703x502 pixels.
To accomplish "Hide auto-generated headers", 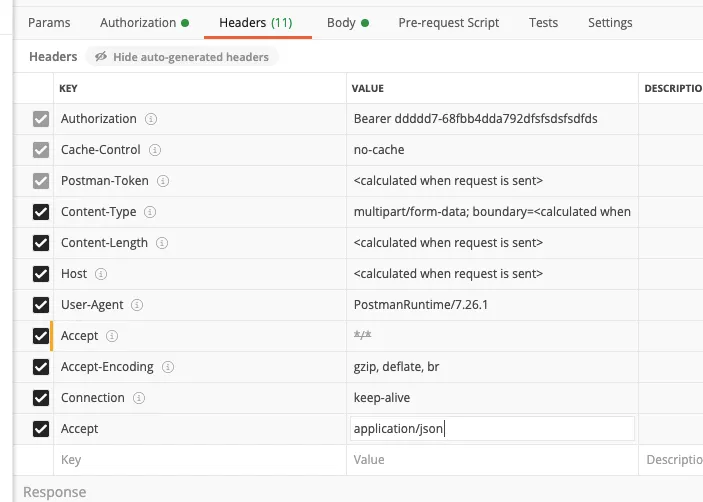I will [182, 57].
